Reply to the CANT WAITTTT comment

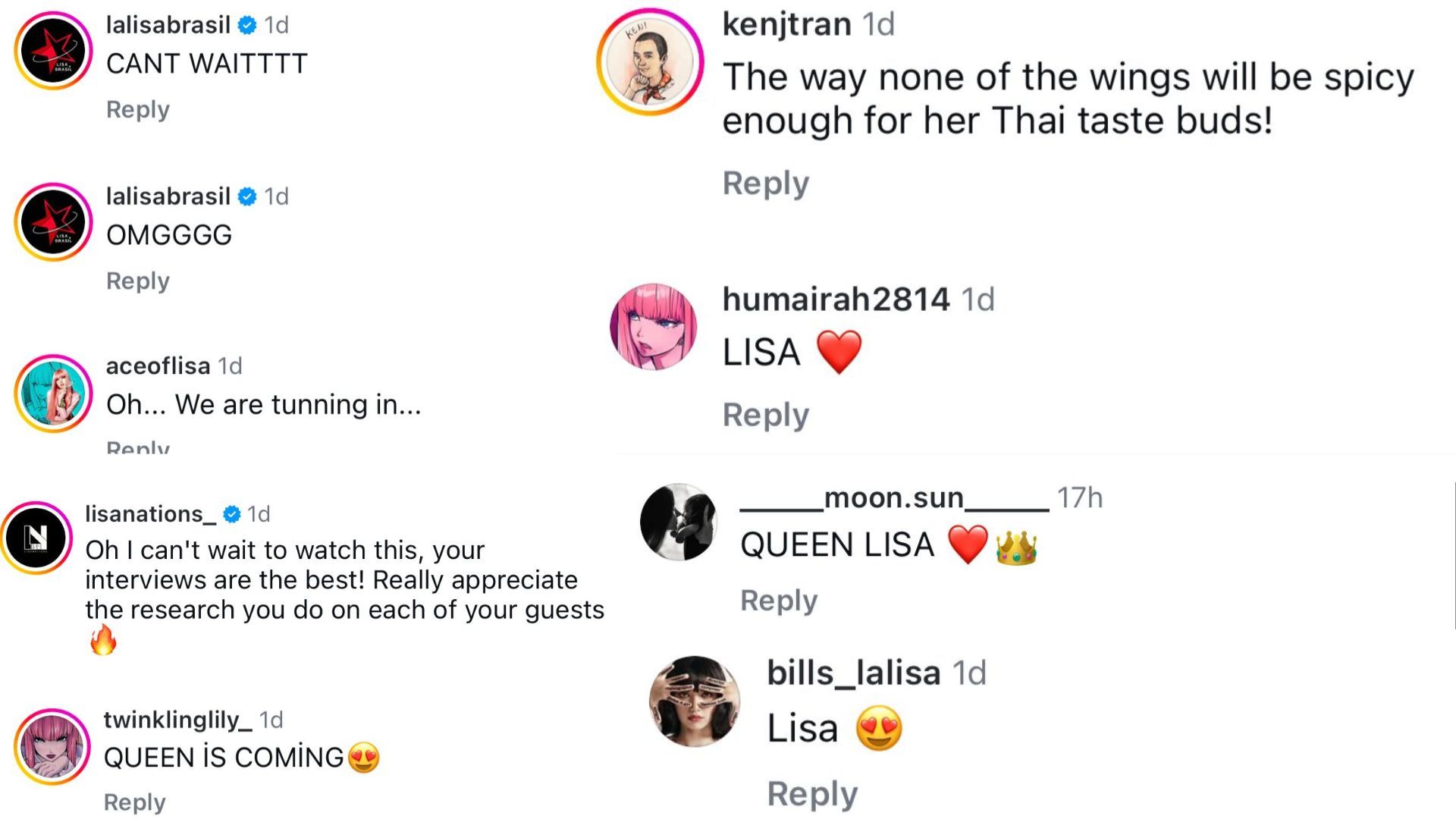pos(137,109)
